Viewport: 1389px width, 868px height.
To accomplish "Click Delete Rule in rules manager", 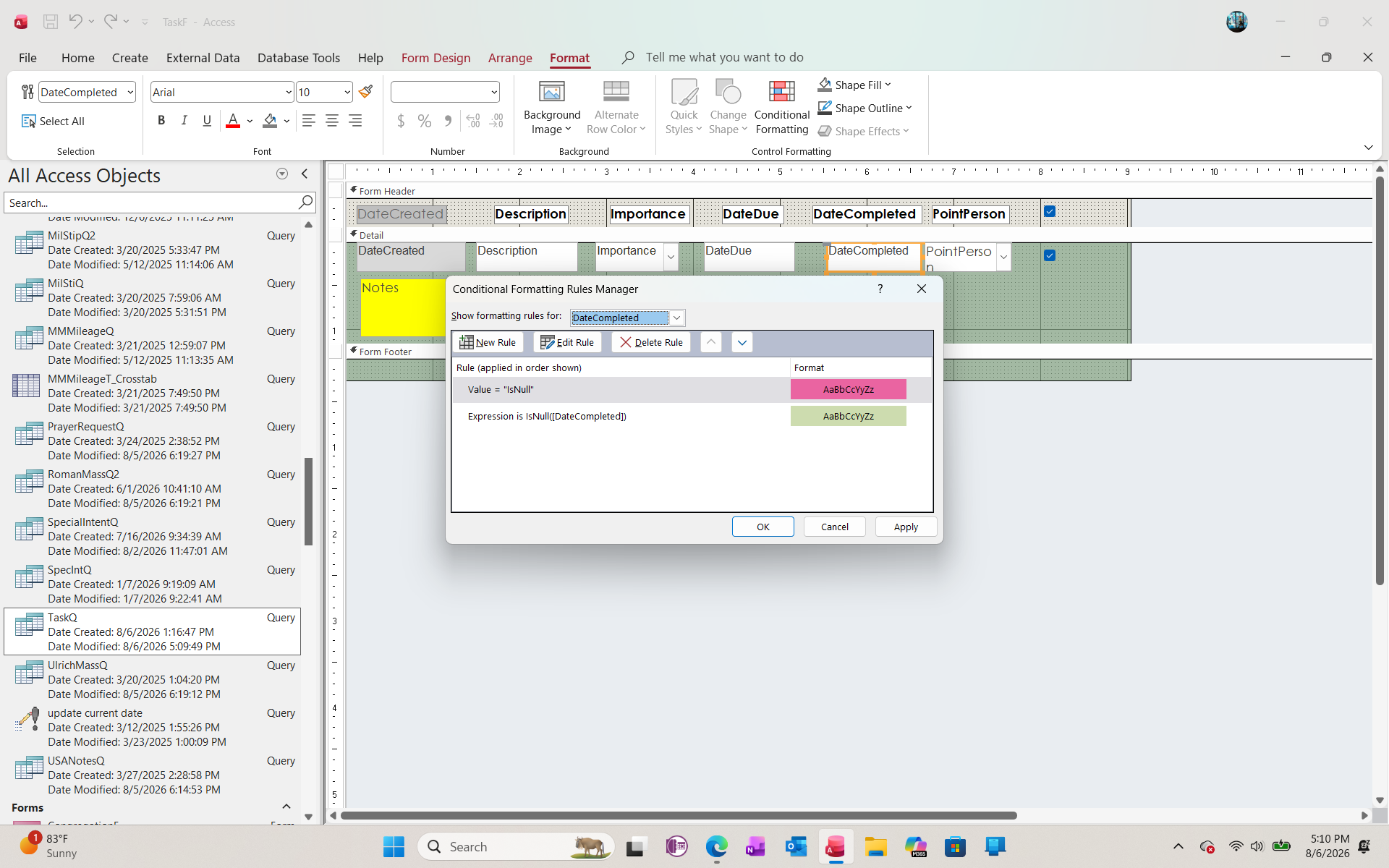I will pos(651,342).
